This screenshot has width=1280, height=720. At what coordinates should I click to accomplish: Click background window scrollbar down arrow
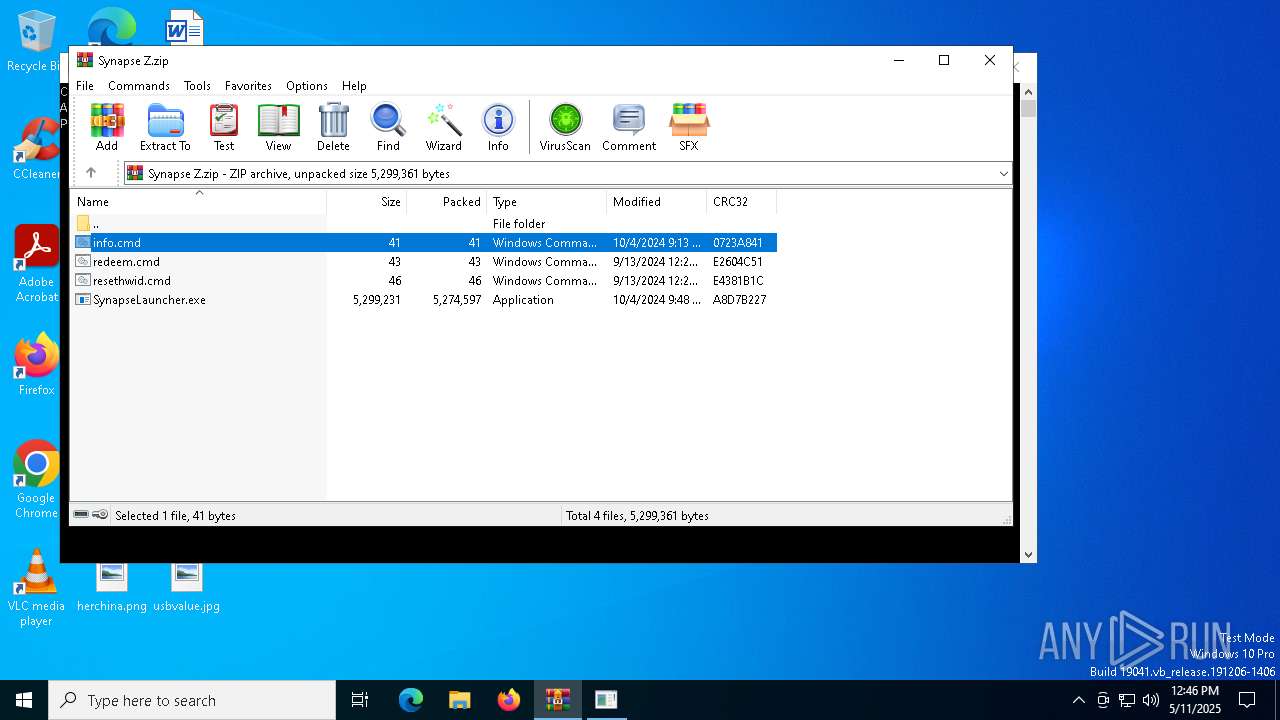click(x=1028, y=554)
